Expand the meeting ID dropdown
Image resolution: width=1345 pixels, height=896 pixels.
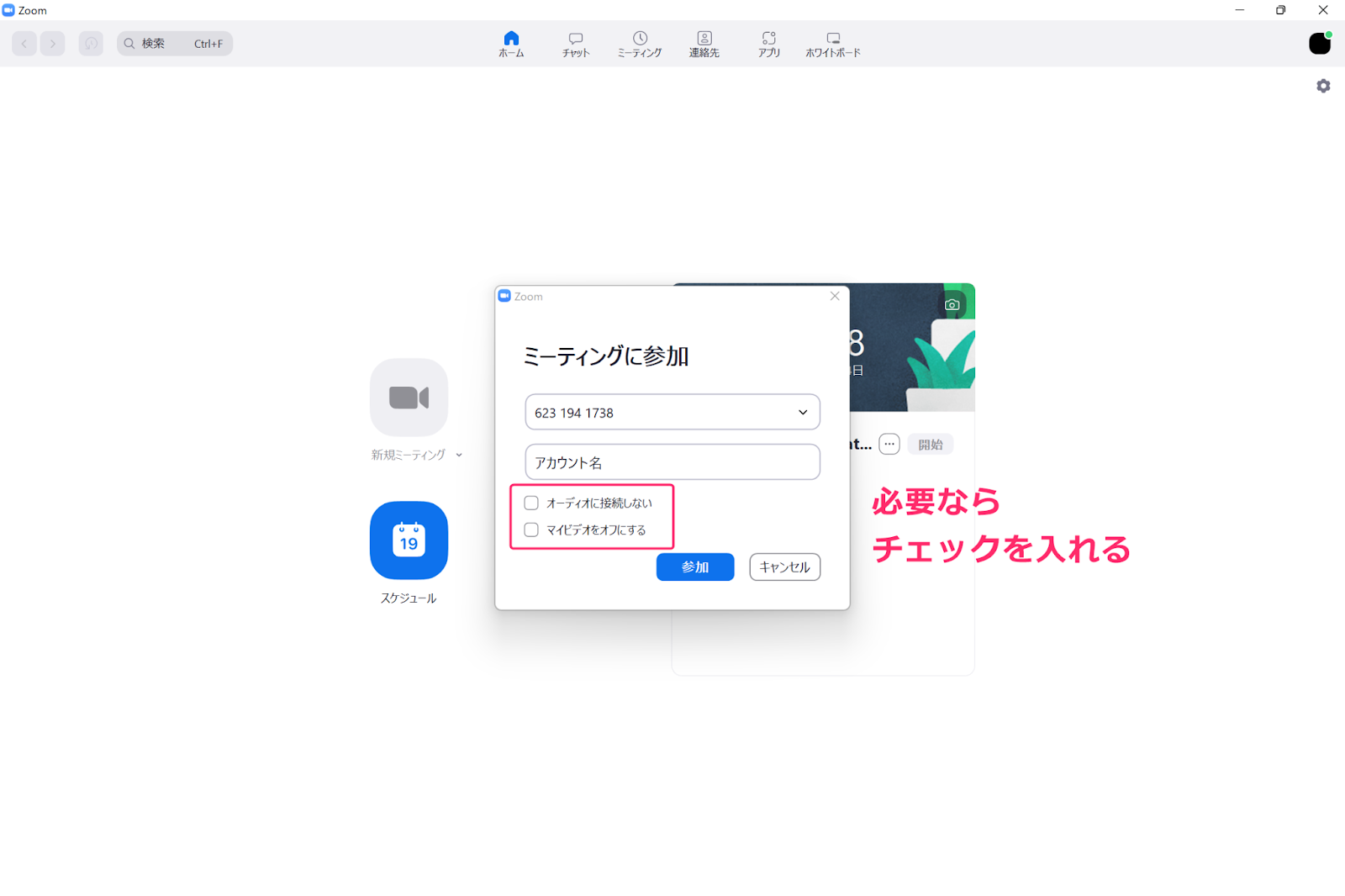click(803, 413)
